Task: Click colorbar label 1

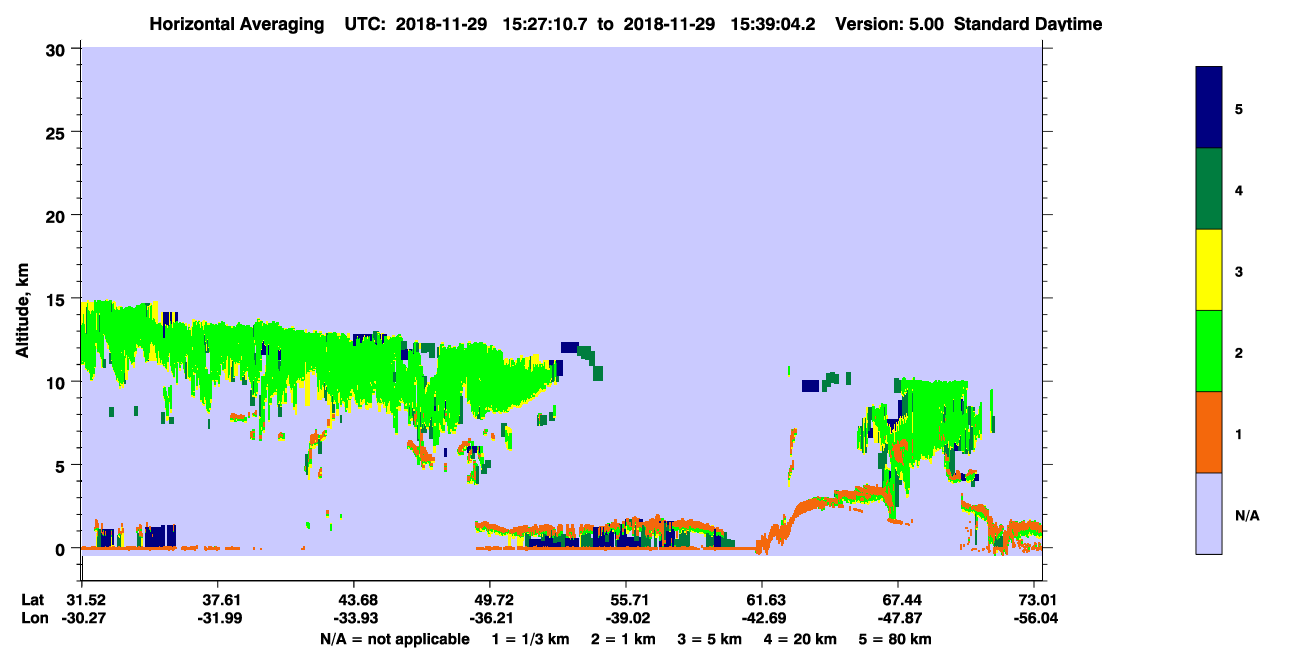Action: [1239, 434]
